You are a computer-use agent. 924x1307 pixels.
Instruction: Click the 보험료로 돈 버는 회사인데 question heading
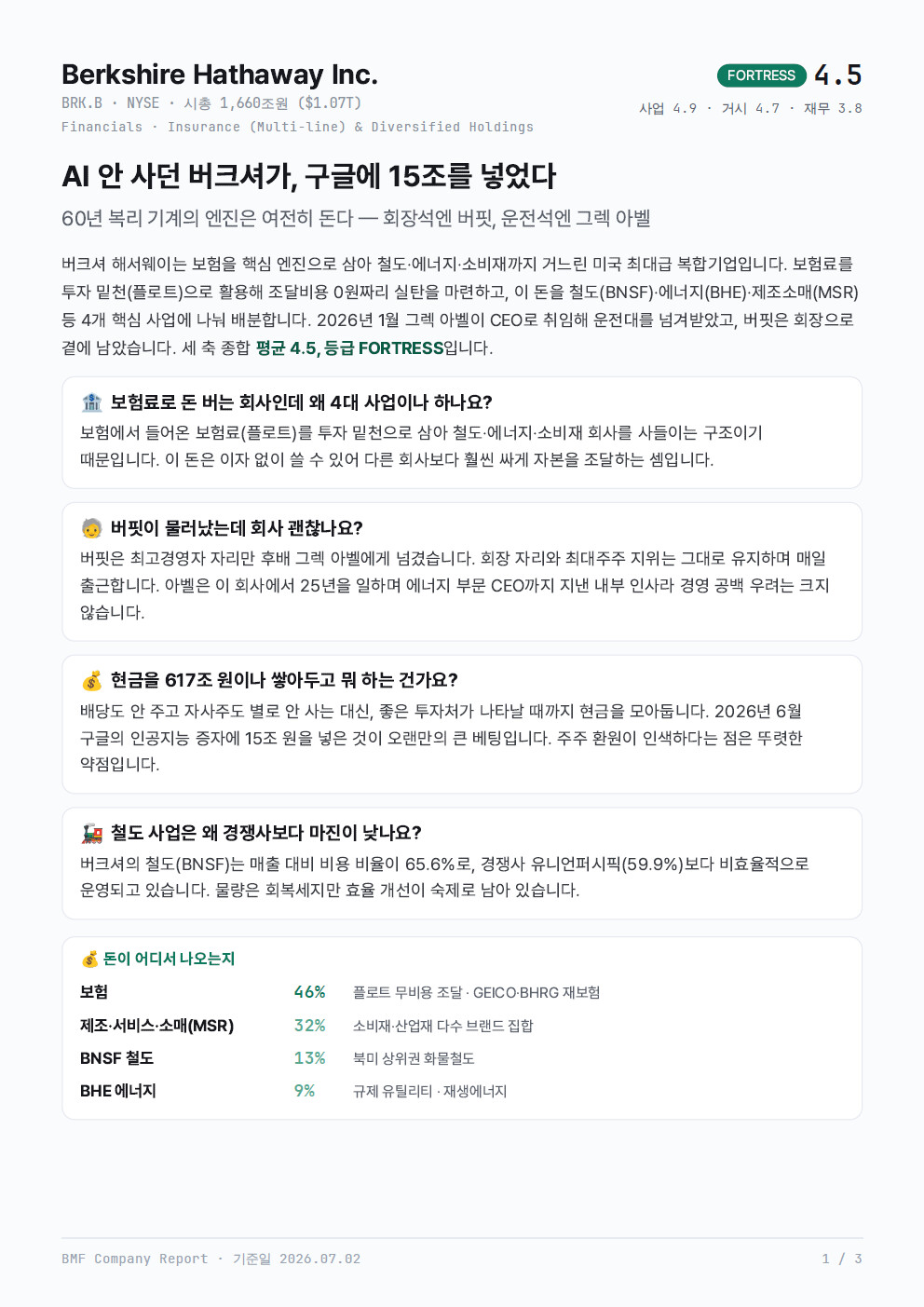[301, 402]
